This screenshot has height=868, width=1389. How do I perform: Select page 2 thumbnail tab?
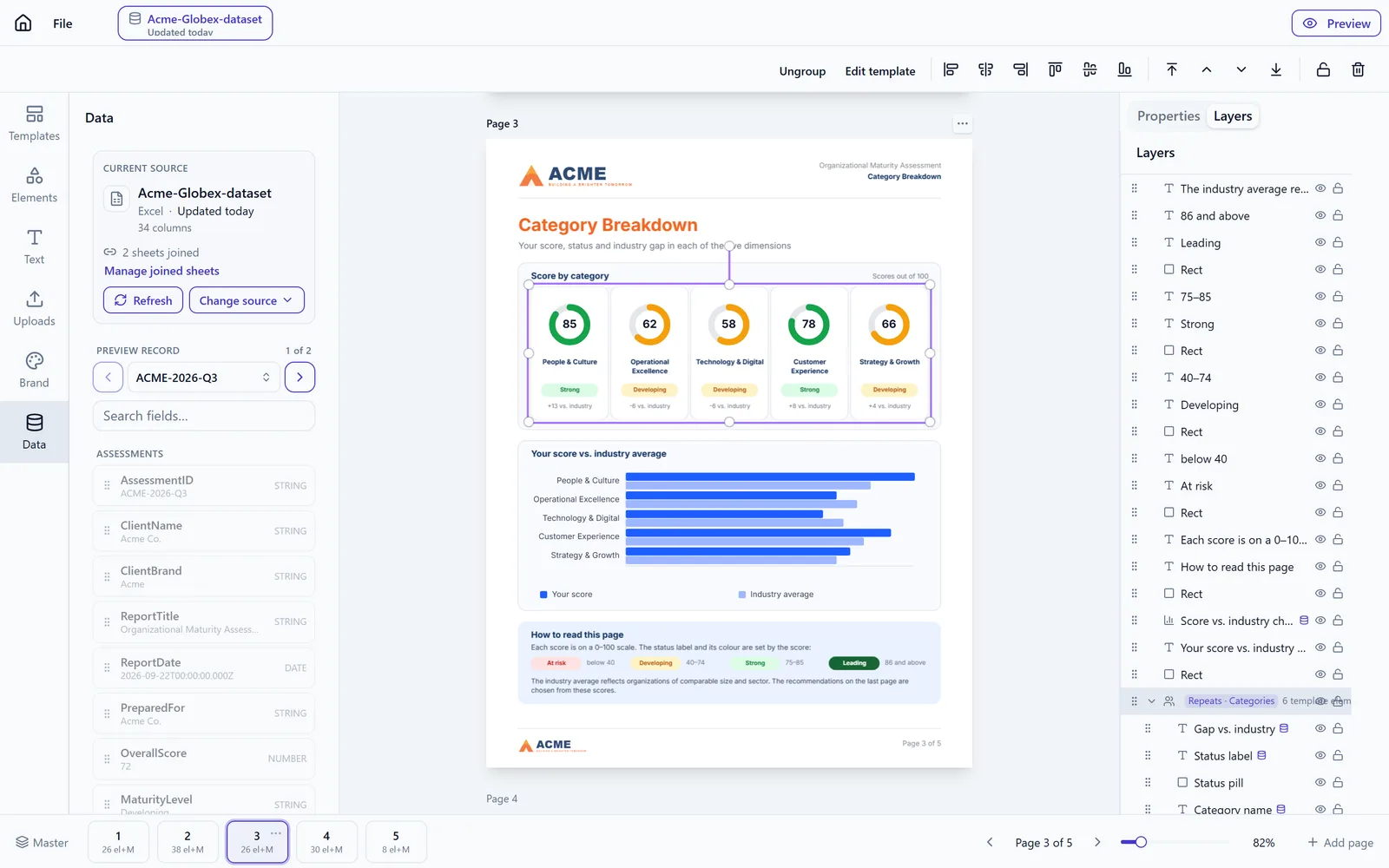click(188, 842)
